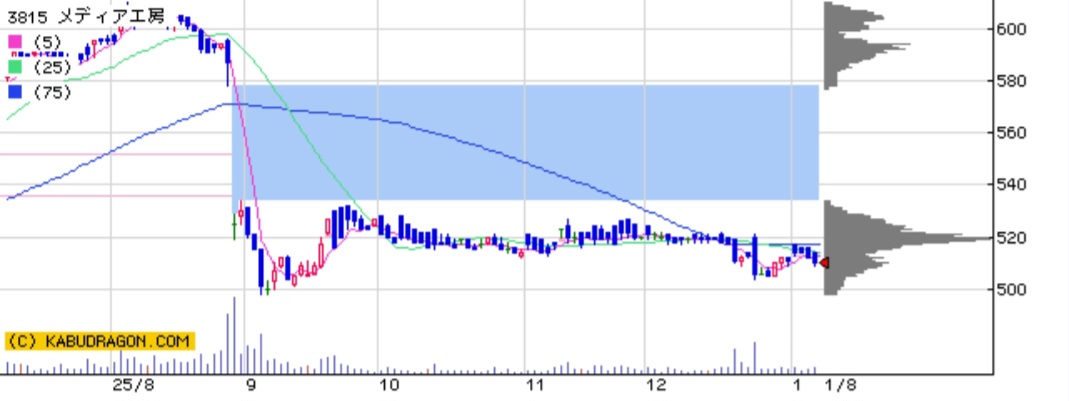This screenshot has width=1069, height=401.
Task: Click the month 12 time axis label
Action: (655, 385)
